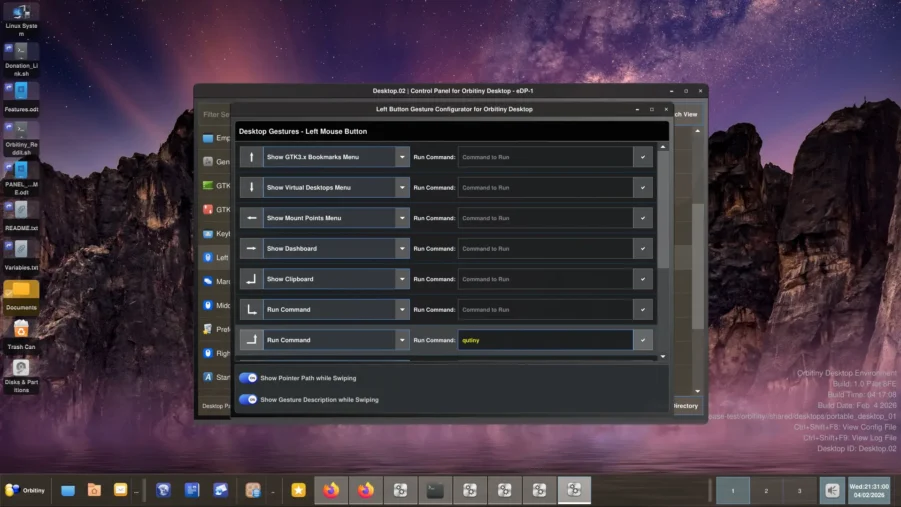The height and width of the screenshot is (507, 901).
Task: Open the Show Virtual Desktops Menu dropdown
Action: (402, 187)
